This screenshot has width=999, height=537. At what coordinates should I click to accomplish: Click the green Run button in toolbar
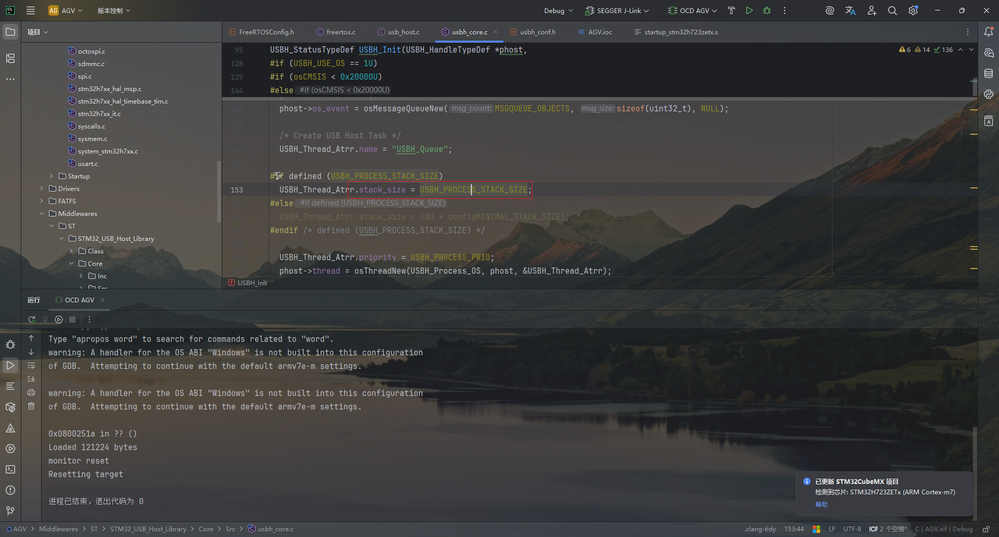pos(749,11)
